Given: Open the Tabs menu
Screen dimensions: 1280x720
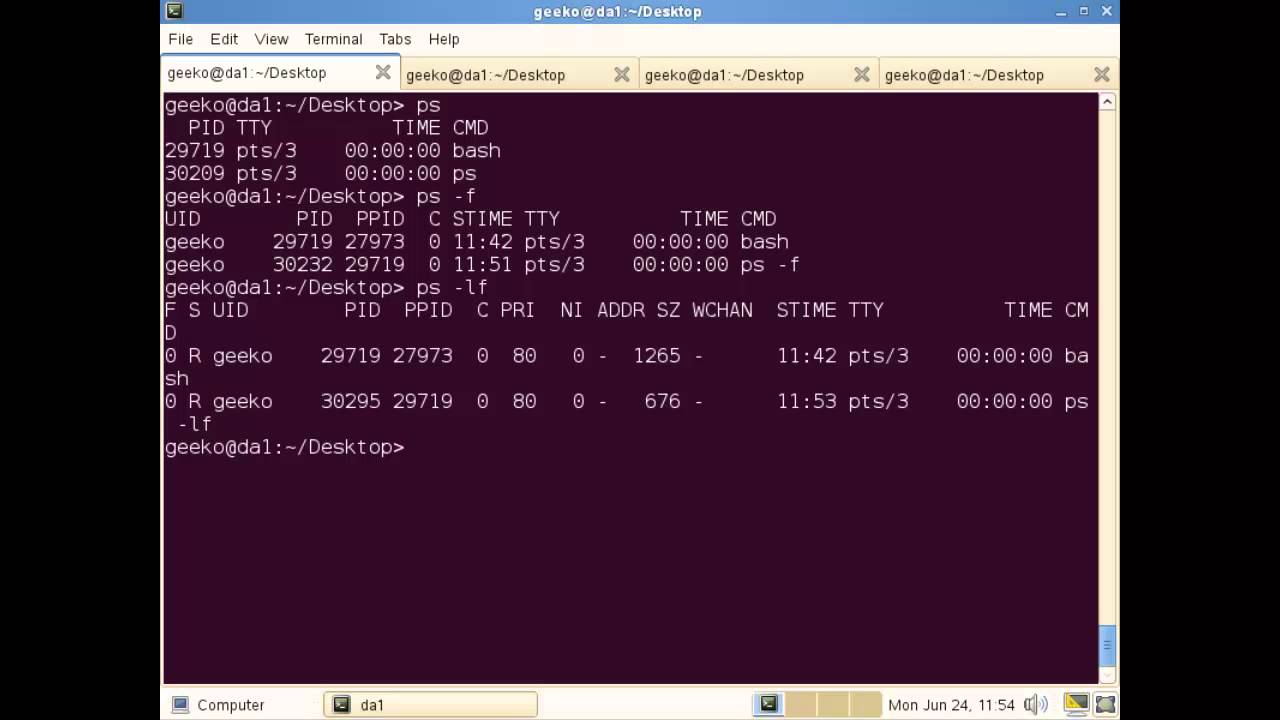Looking at the screenshot, I should (x=395, y=39).
